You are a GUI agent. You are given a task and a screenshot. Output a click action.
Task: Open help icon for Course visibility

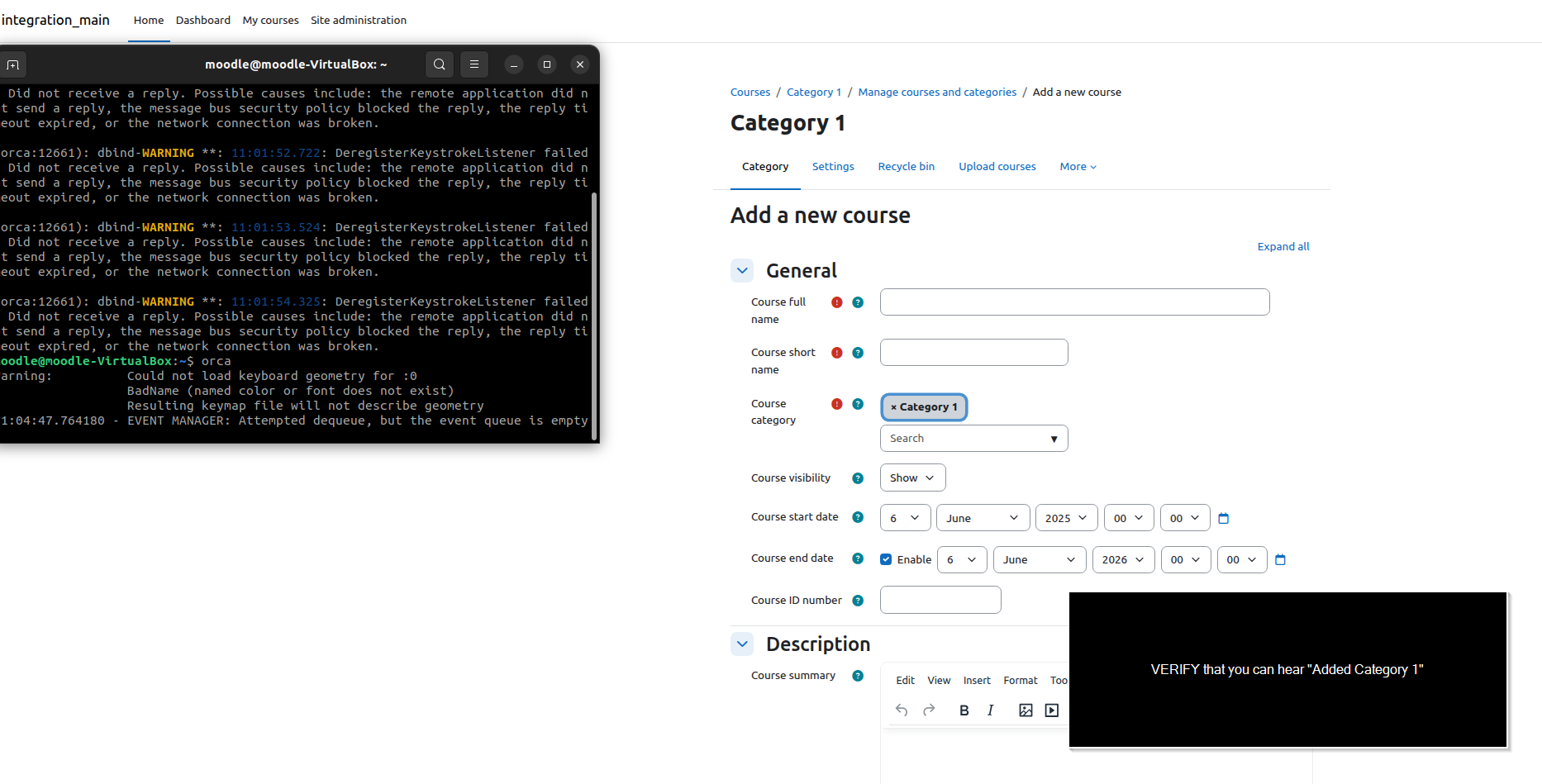pos(858,478)
